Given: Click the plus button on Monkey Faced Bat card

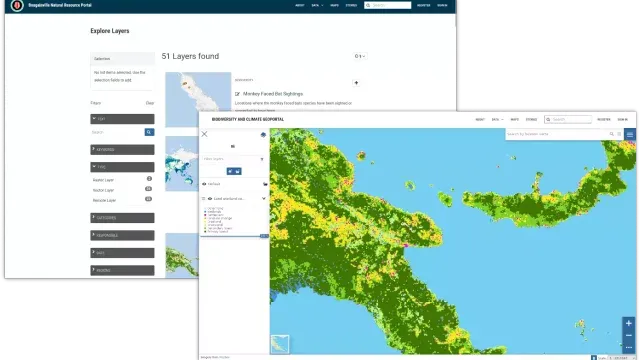Looking at the screenshot, I should (x=356, y=83).
